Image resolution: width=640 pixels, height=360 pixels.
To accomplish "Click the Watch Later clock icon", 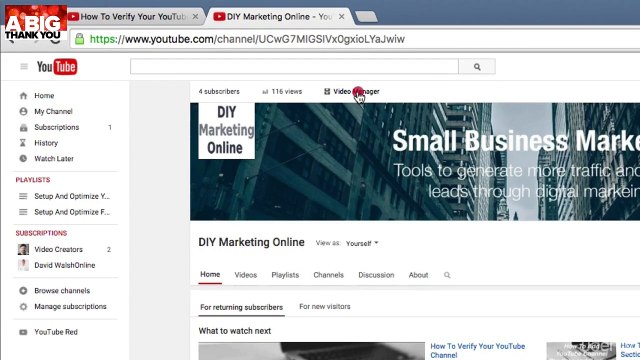I will coord(23,158).
